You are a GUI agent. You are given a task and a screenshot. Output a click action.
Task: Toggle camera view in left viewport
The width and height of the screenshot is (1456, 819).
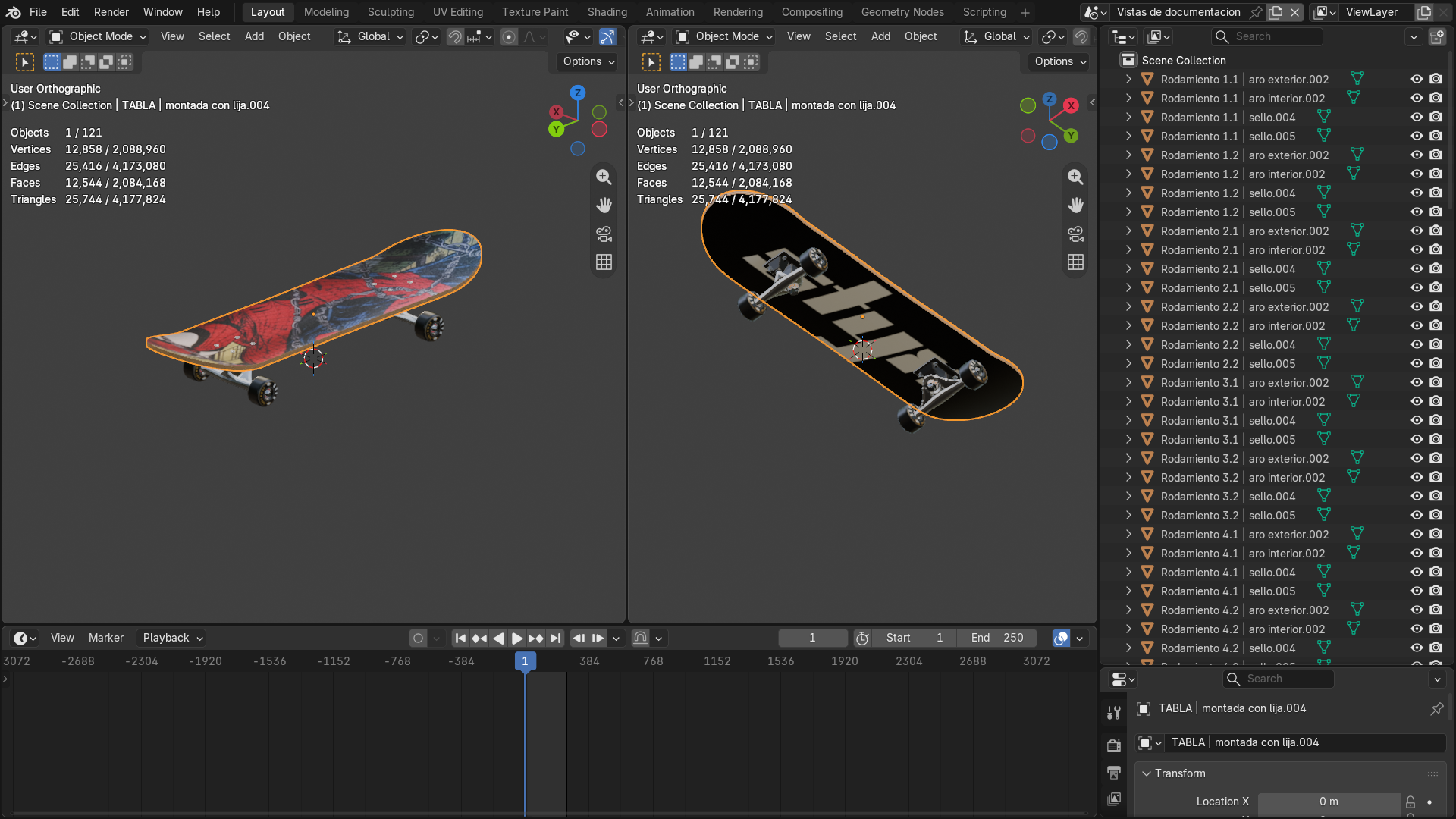tap(604, 234)
